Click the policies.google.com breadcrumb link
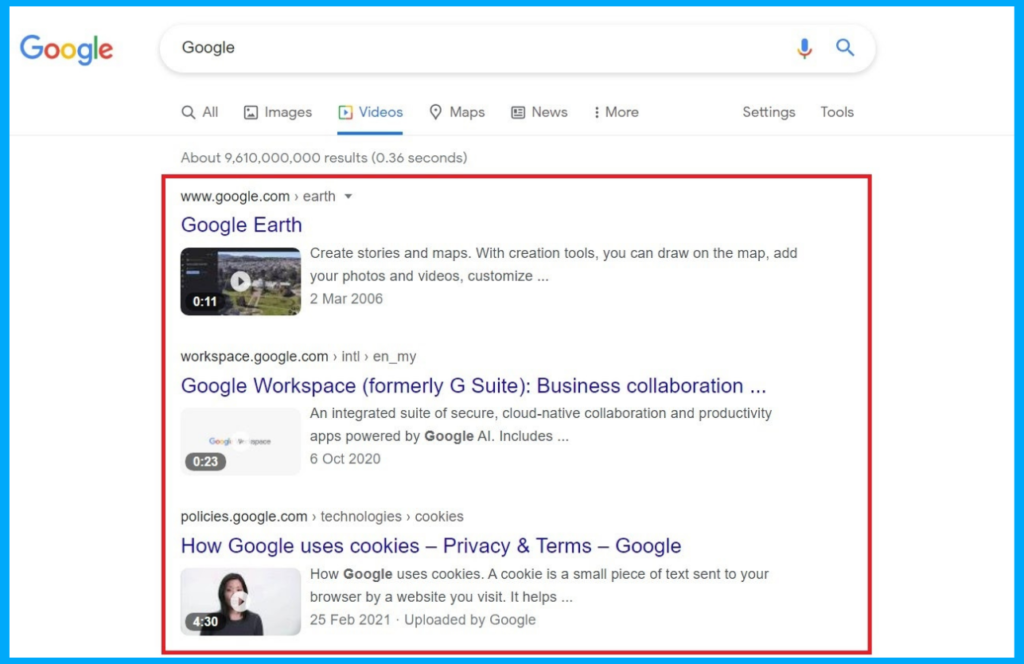1024x664 pixels. click(x=244, y=516)
